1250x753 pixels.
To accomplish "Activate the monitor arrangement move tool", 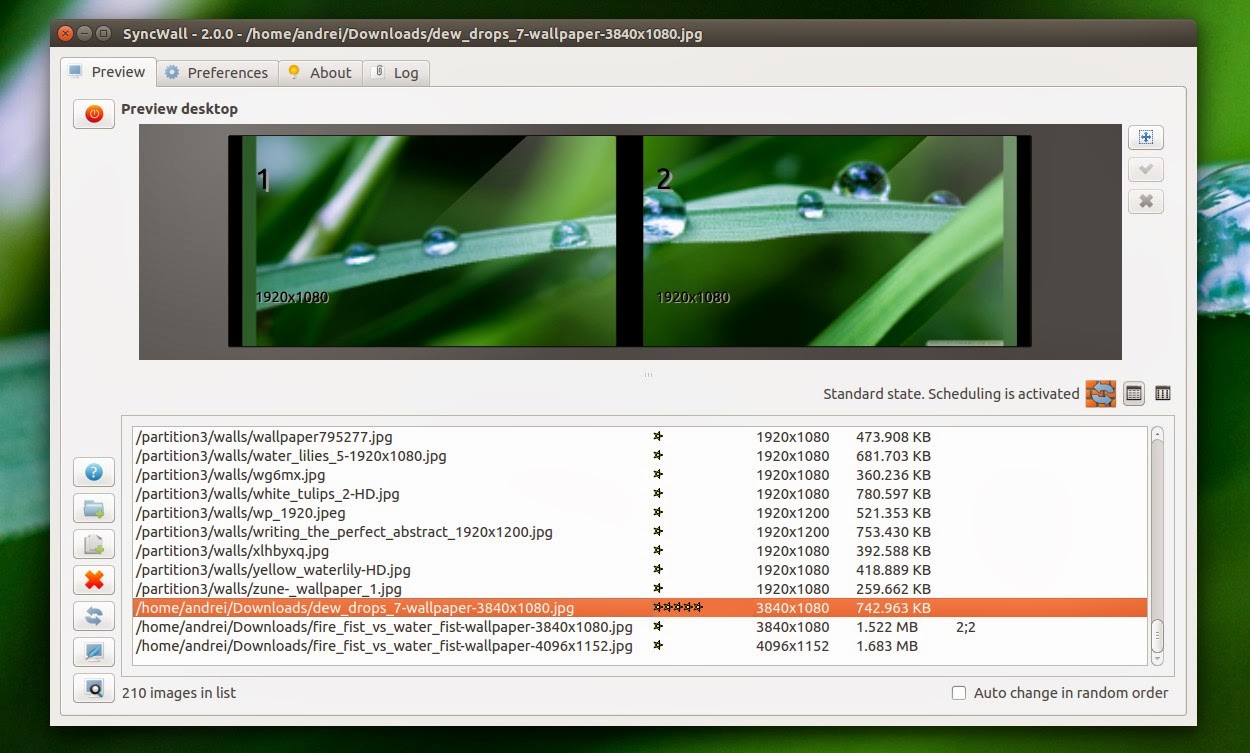I will tap(1146, 137).
